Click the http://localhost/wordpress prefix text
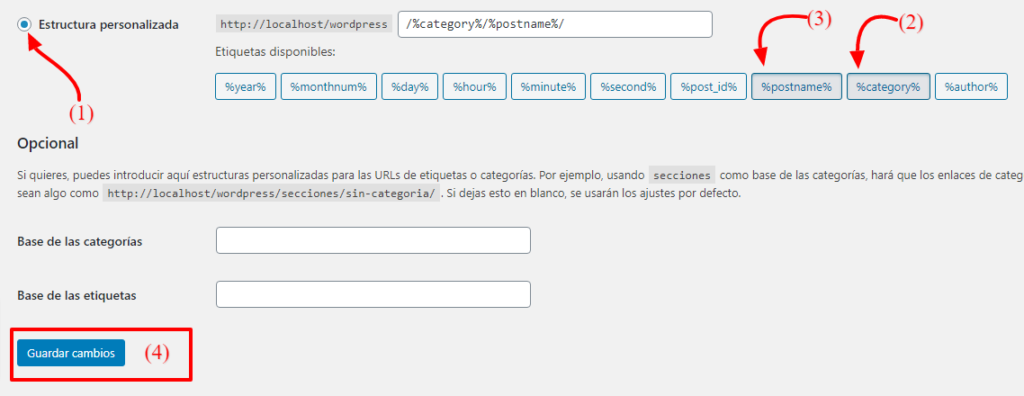The width and height of the screenshot is (1024, 396). (x=304, y=25)
